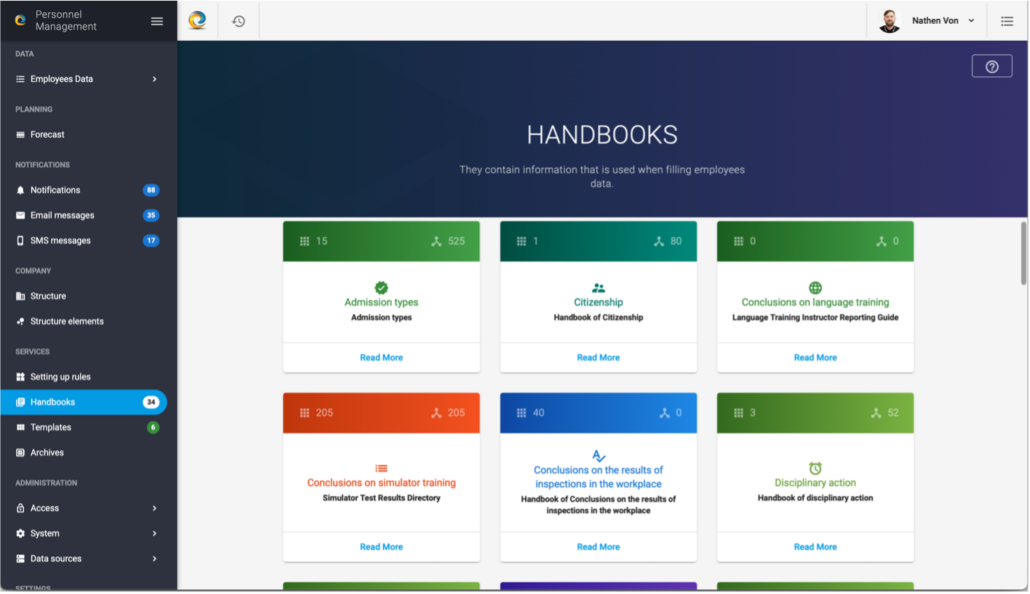
Task: Click the Citizenship people icon
Action: click(x=598, y=287)
